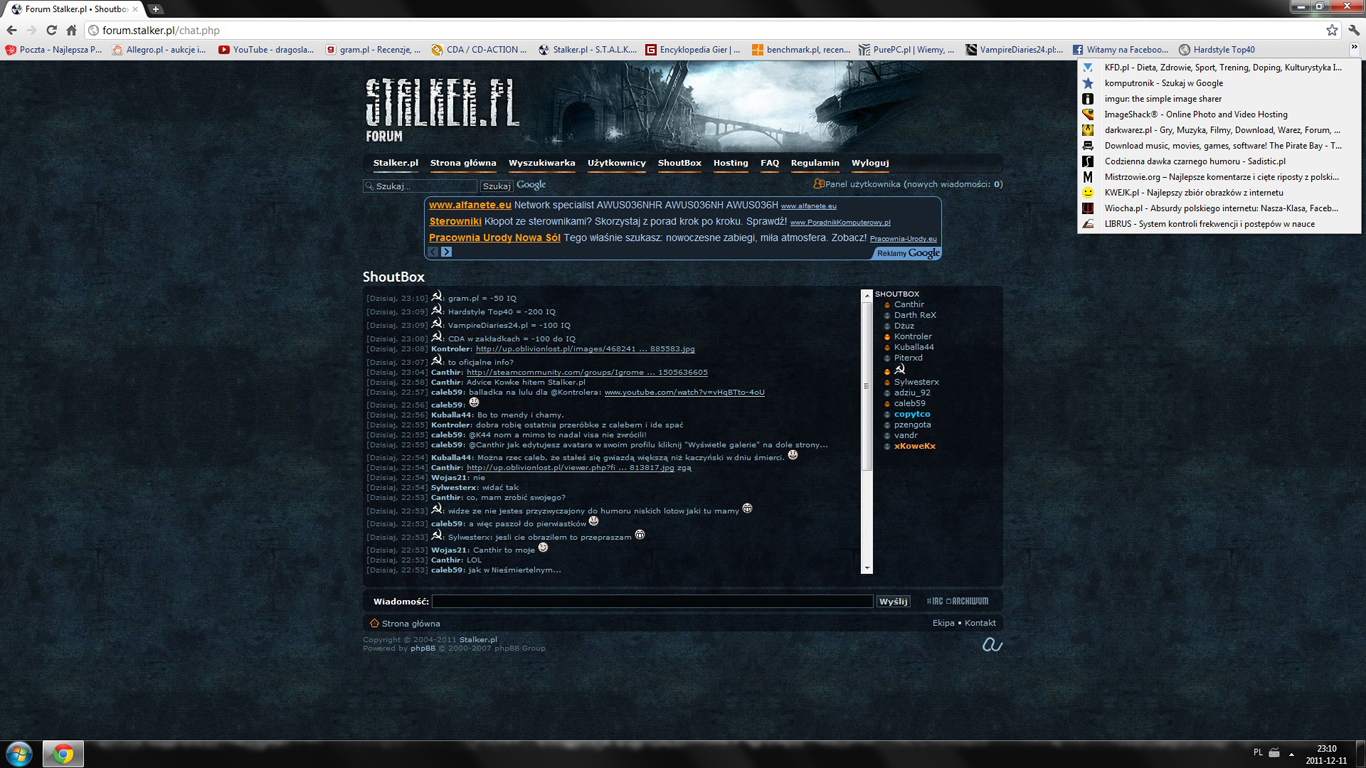Open the Hosting forum menu item
Viewport: 1366px width, 768px height.
point(730,163)
